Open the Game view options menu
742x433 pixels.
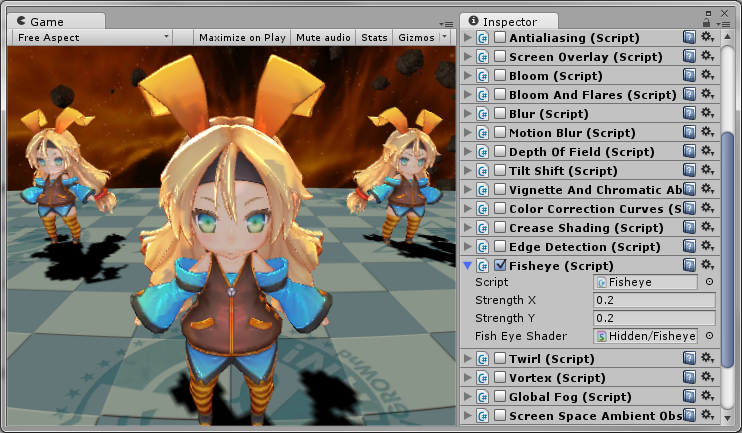click(x=446, y=24)
